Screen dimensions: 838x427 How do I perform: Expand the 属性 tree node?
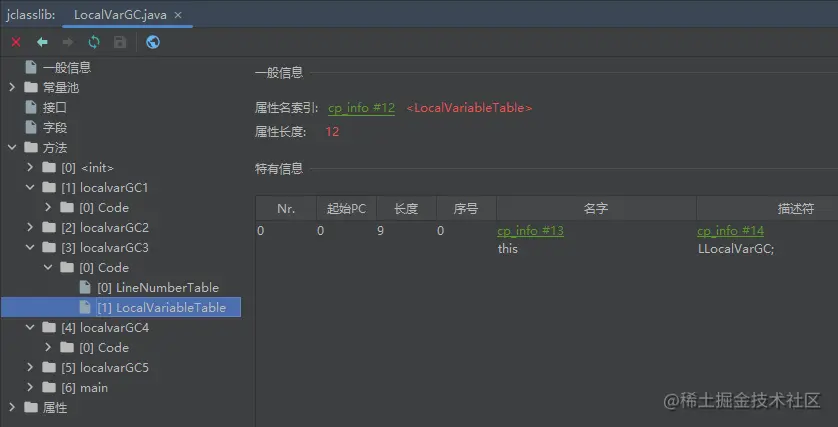[12, 408]
